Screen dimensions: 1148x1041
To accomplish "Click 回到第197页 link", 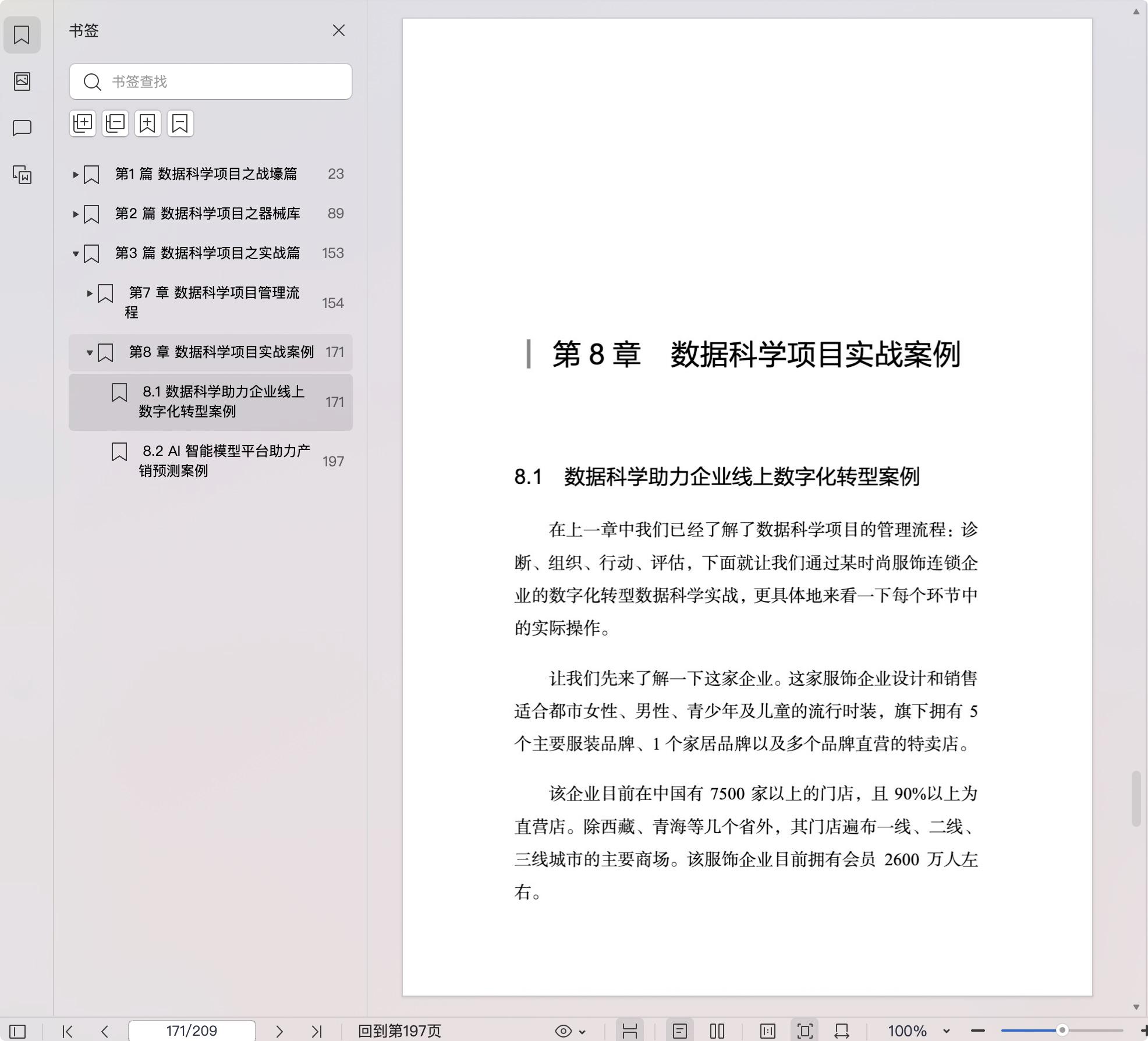I will (400, 1031).
